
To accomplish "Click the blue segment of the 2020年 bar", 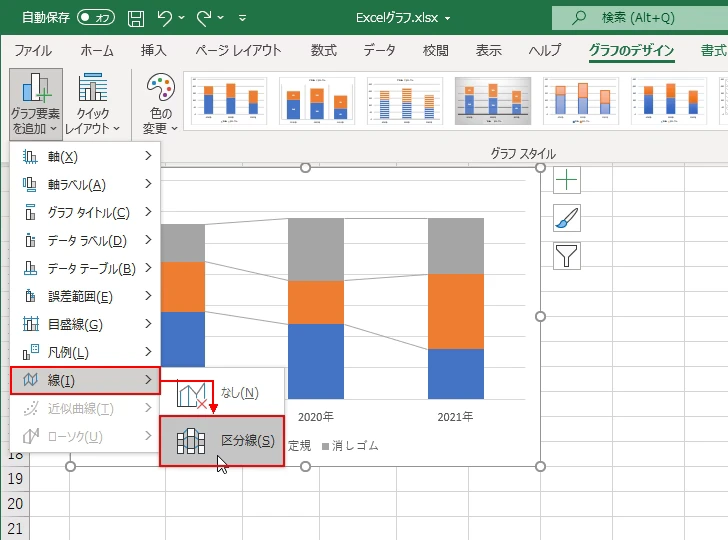I will click(x=316, y=361).
